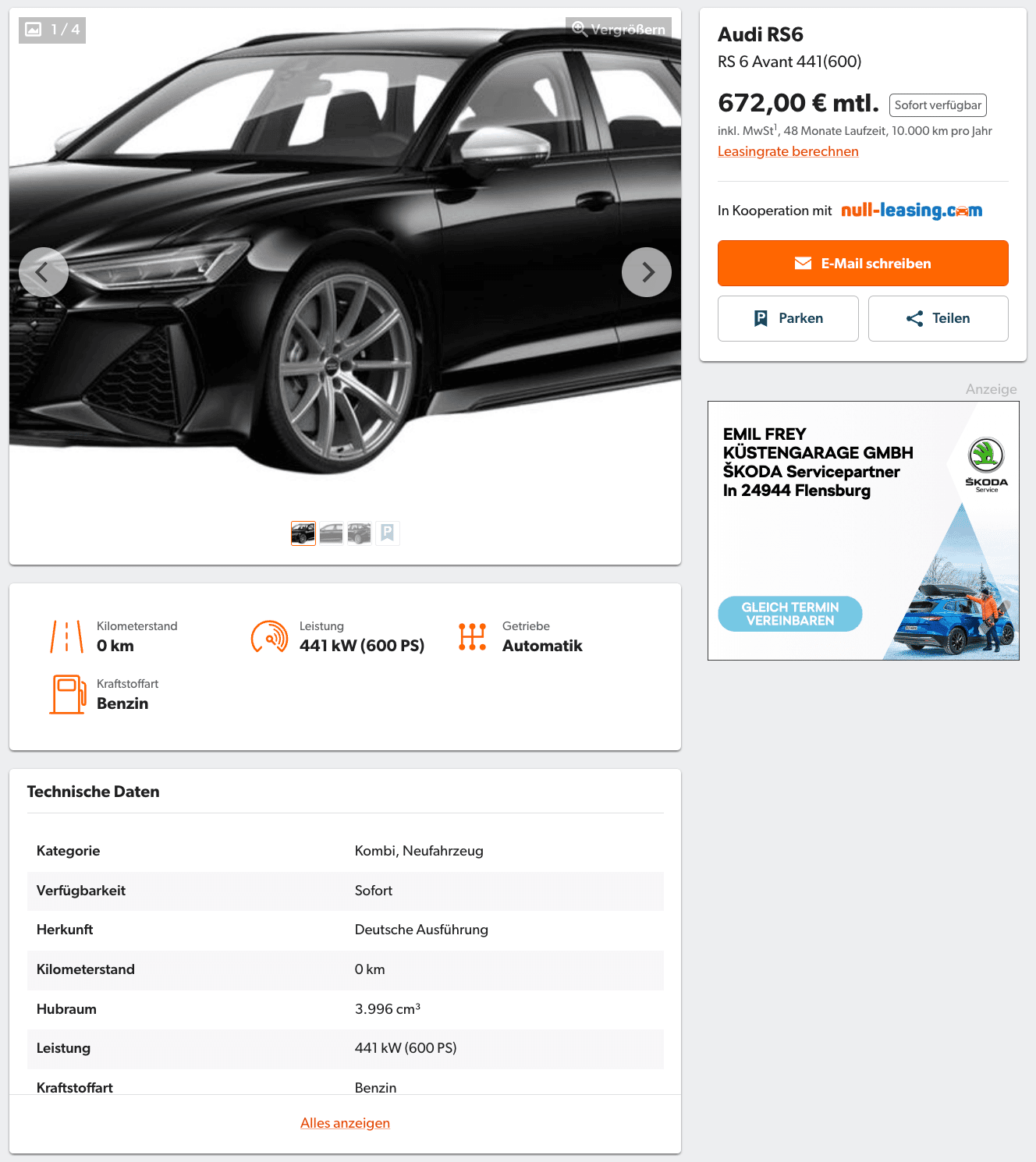Viewport: 1036px width, 1162px height.
Task: Park the vehicle with the Parken button
Action: click(788, 318)
